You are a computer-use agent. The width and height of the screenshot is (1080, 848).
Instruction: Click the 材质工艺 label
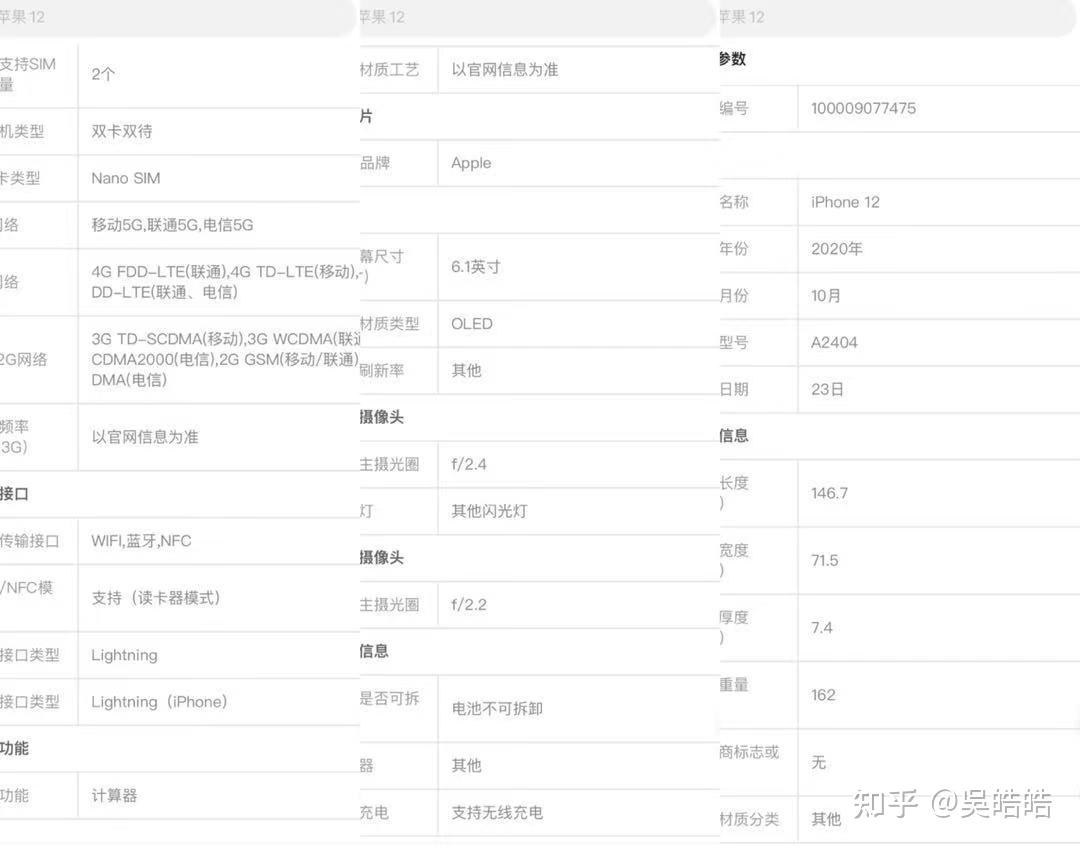[x=389, y=70]
